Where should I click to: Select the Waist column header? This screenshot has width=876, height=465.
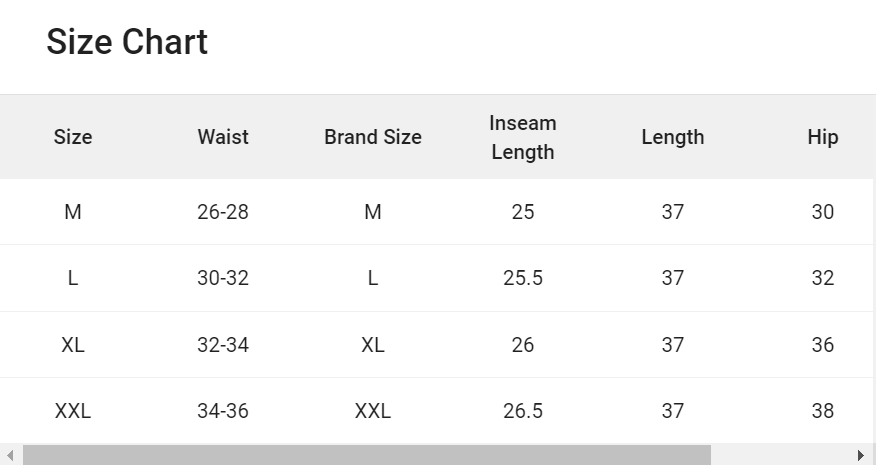tap(223, 137)
